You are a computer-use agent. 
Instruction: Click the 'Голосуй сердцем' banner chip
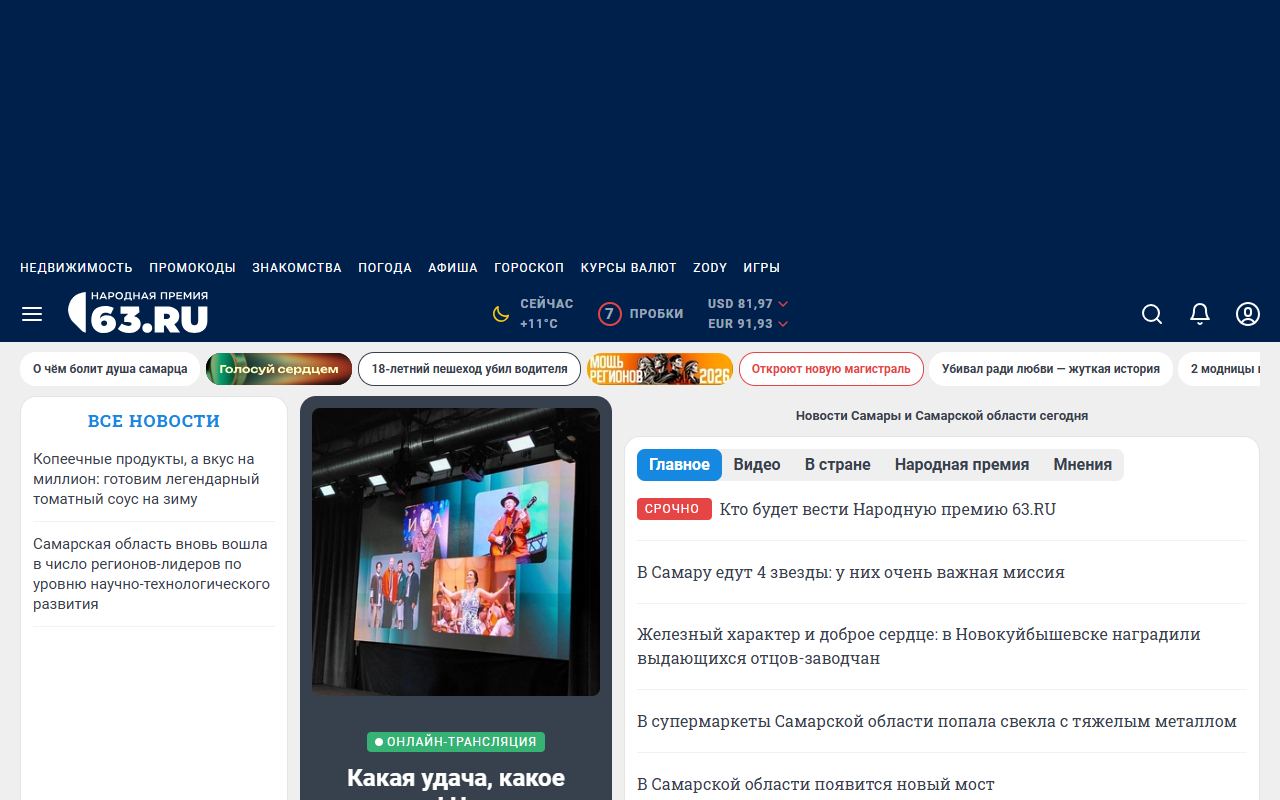pyautogui.click(x=279, y=369)
